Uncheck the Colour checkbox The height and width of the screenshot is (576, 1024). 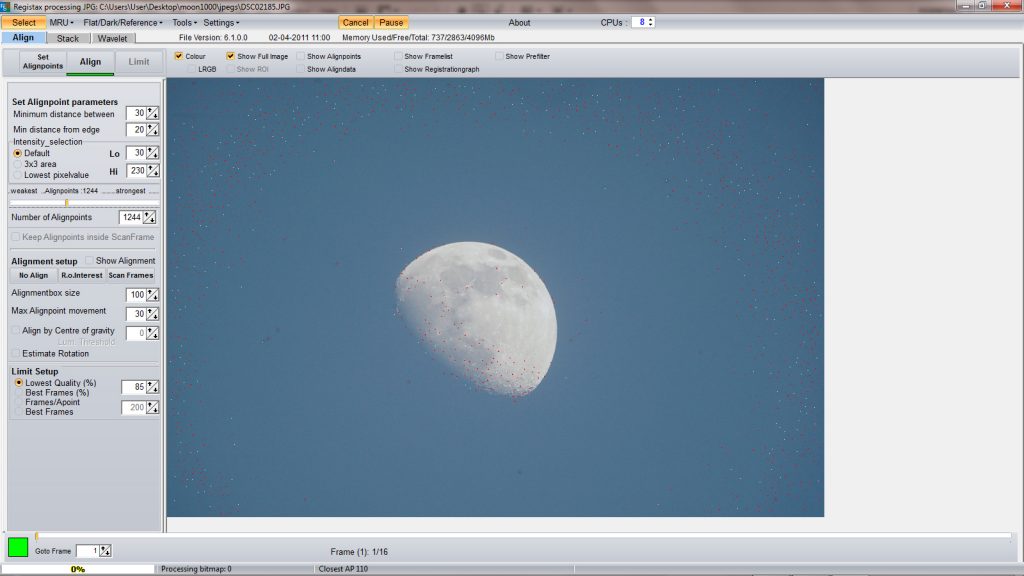click(x=179, y=57)
